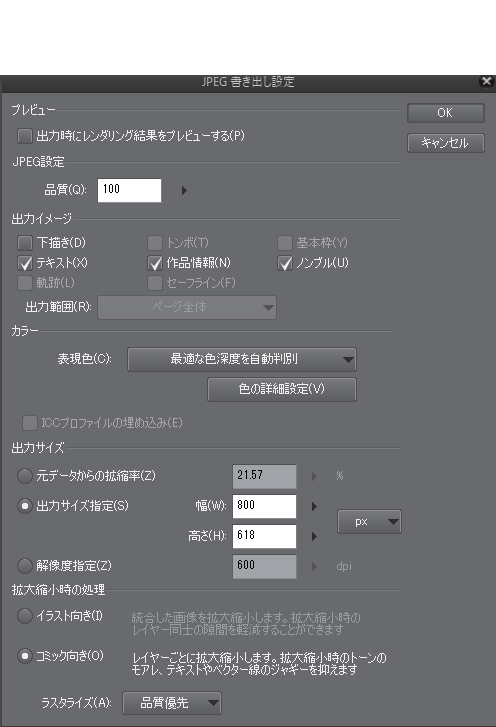Select 元データからの拡縮率(Z) radio button
496x727 pixels.
[25, 476]
